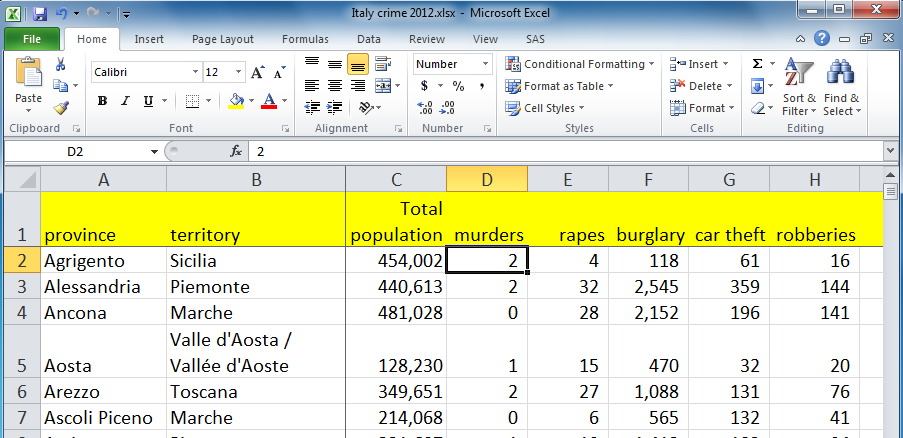Click Decrease Indent icon
The height and width of the screenshot is (438, 903).
tap(312, 108)
